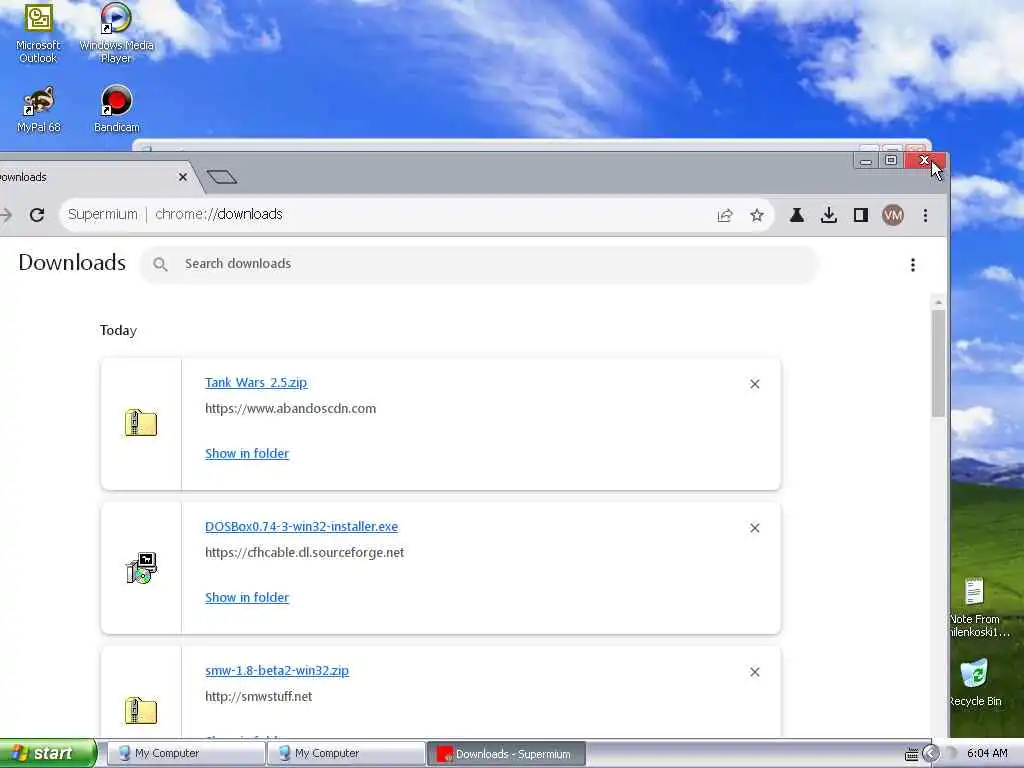
Task: Click the downloads page scrollbar thumb
Action: (938, 363)
